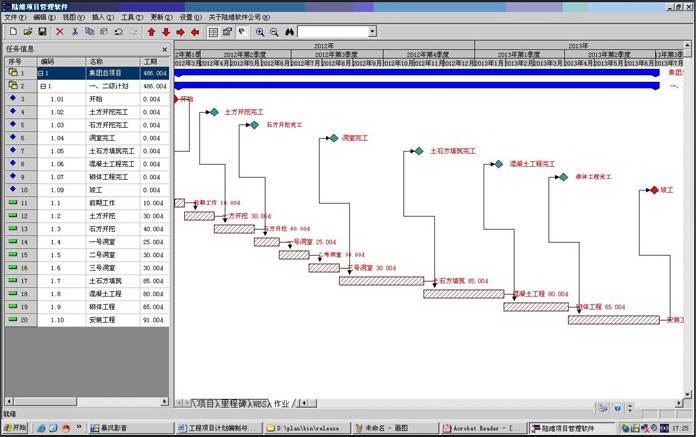Indent task using red right arrow
The width and height of the screenshot is (696, 437).
pos(180,32)
